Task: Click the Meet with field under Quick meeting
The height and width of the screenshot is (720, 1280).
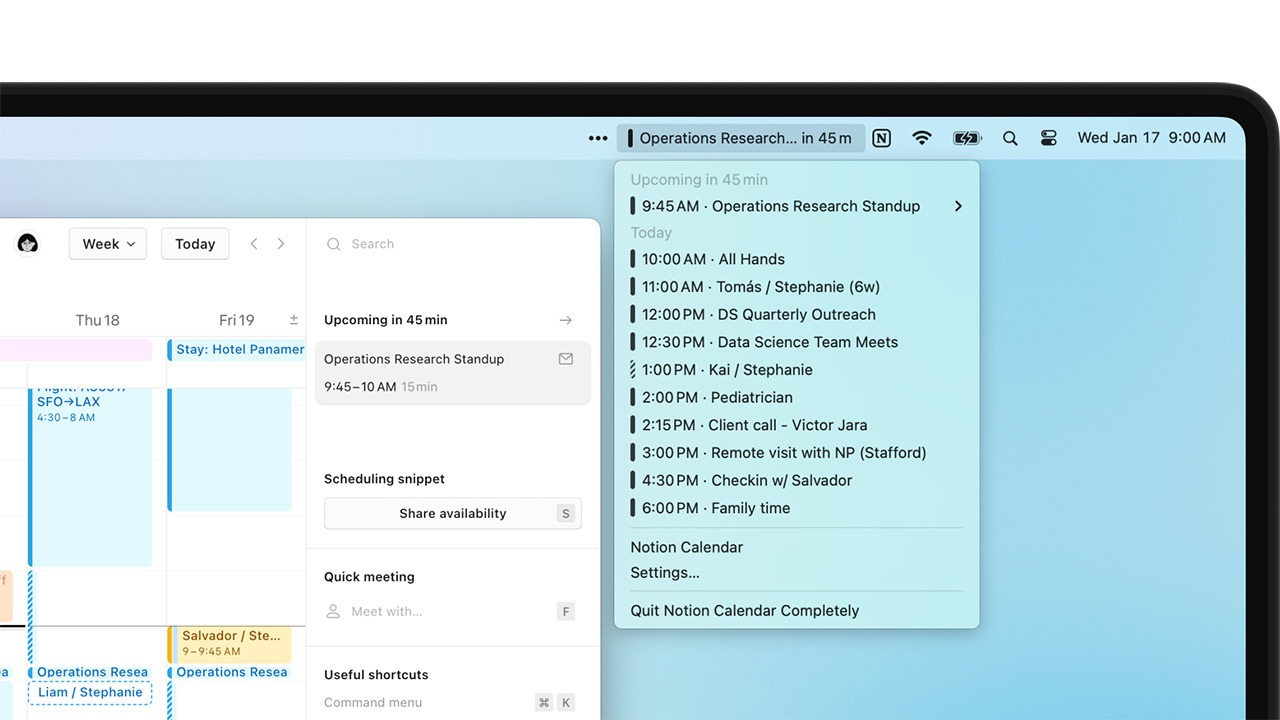Action: pos(440,610)
